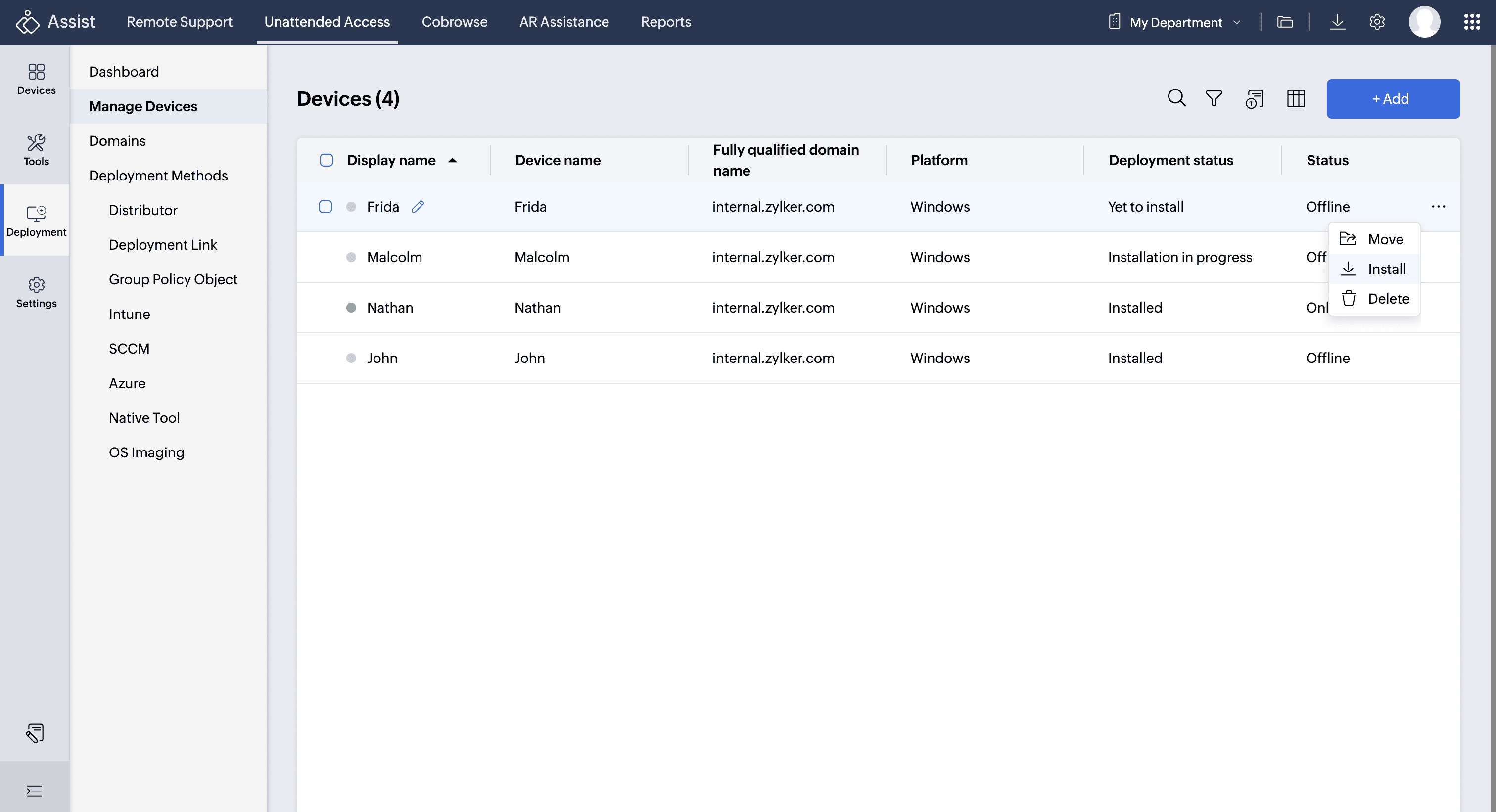Tick the select-all checkbox in header
1496x812 pixels.
[x=327, y=160]
